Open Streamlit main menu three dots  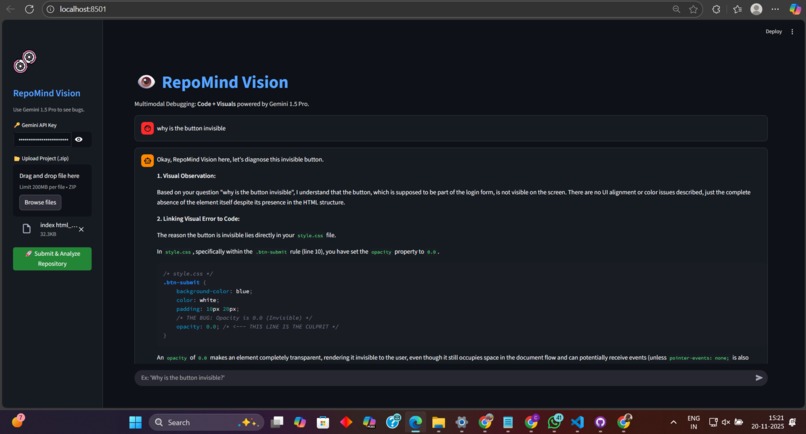(x=792, y=32)
